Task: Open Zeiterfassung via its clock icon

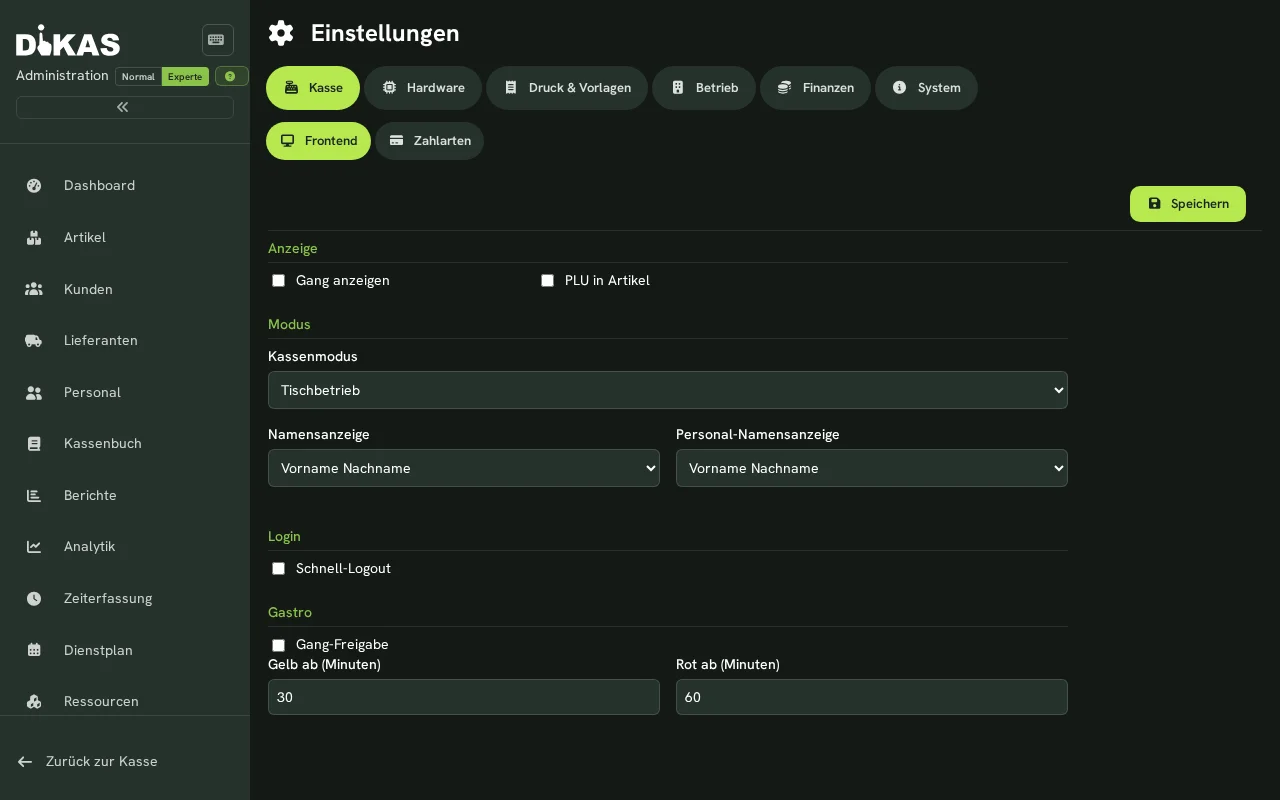Action: (34, 598)
